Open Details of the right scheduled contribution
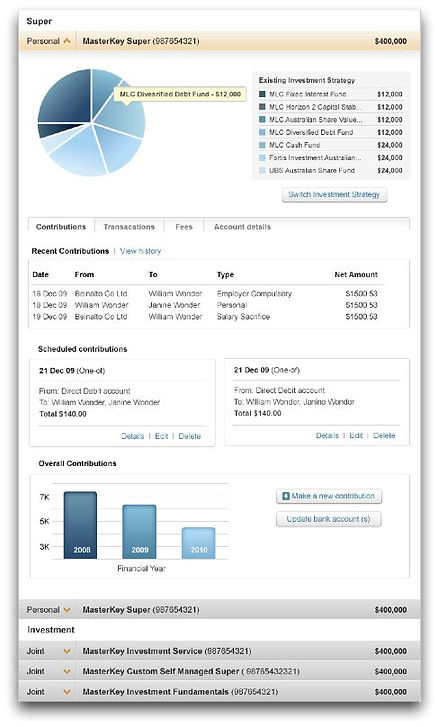The width and height of the screenshot is (438, 727). click(x=327, y=435)
